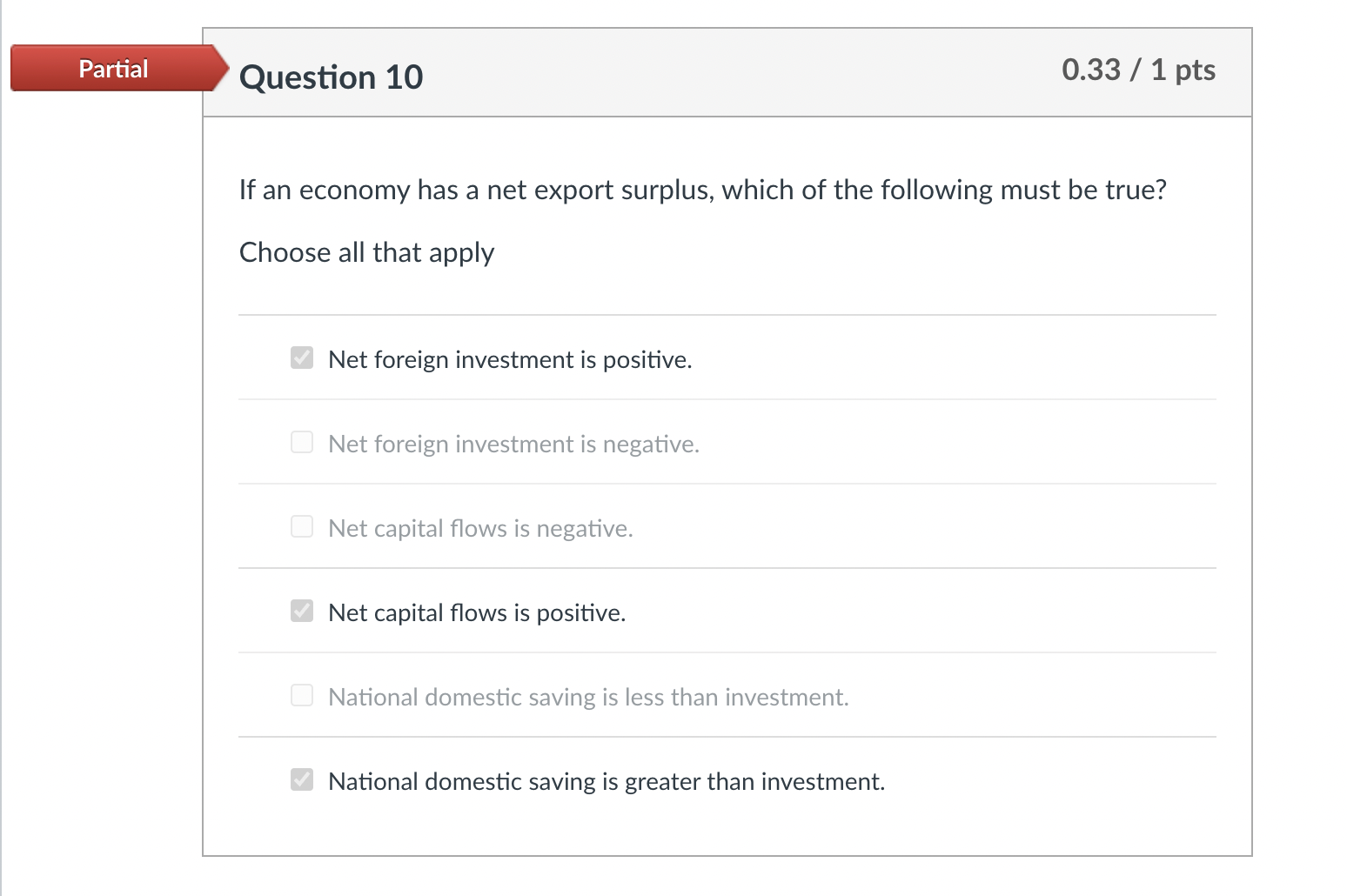Click the question prompt about net export surplus
Screen dimensions: 1347x896
[703, 190]
